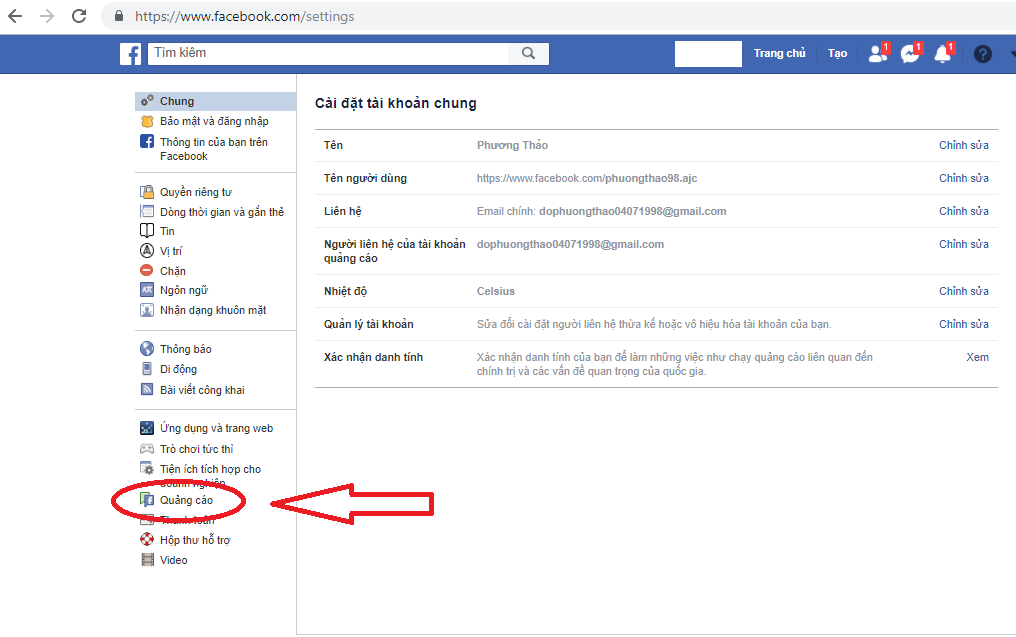The image size is (1016, 637).
Task: Click the phone icon for Di động
Action: [147, 369]
